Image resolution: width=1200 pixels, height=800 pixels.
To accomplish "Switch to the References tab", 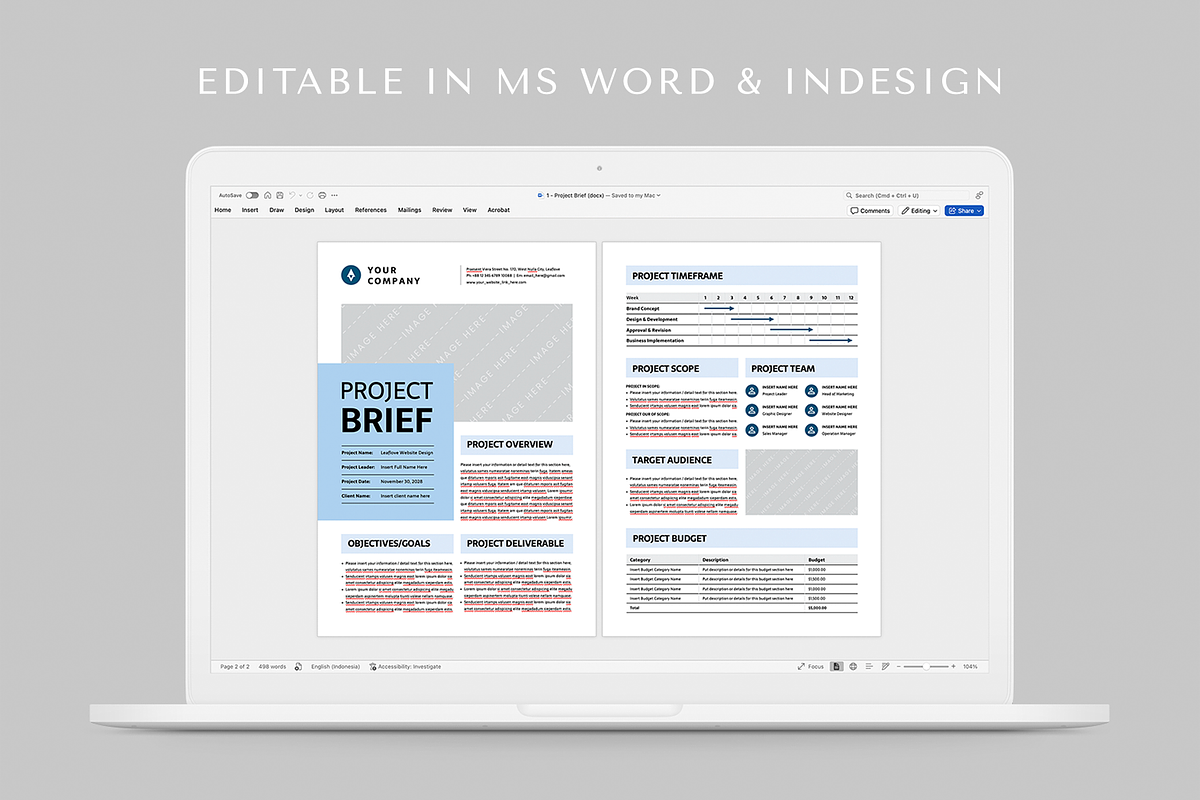I will coord(370,210).
